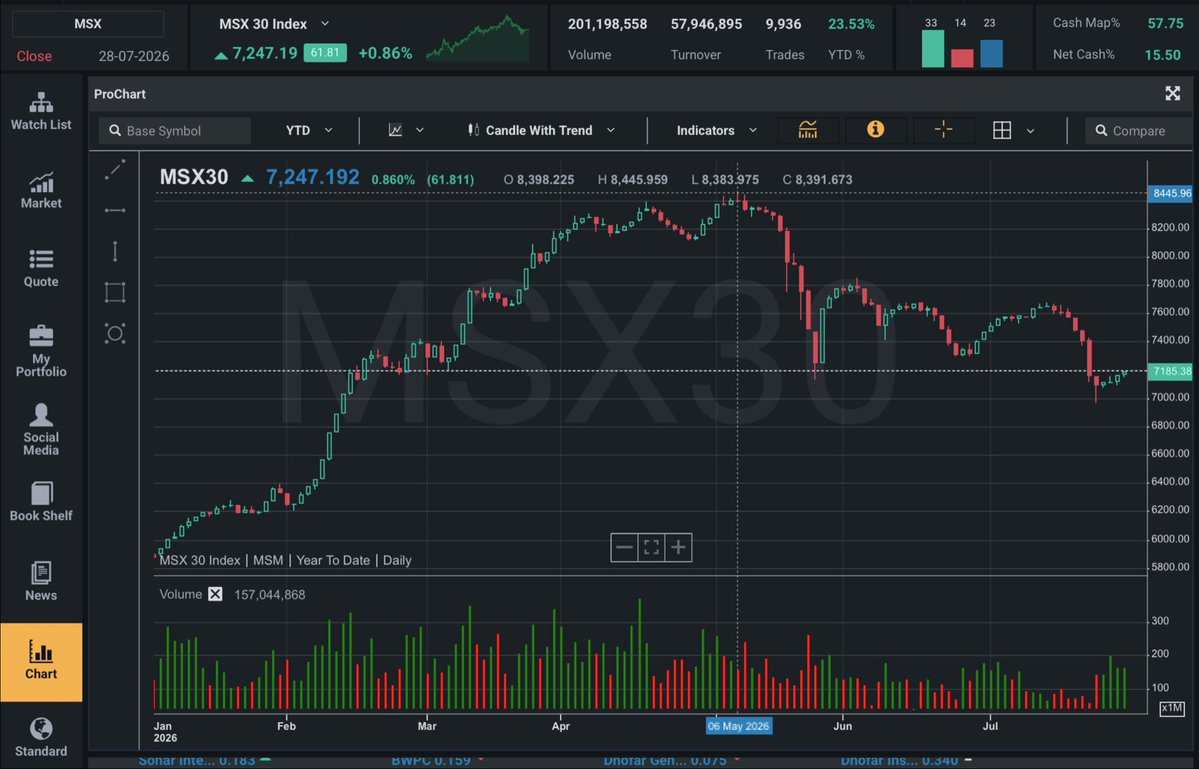Select the trend line drawing tool
Screen dimensions: 1199x769
click(115, 170)
